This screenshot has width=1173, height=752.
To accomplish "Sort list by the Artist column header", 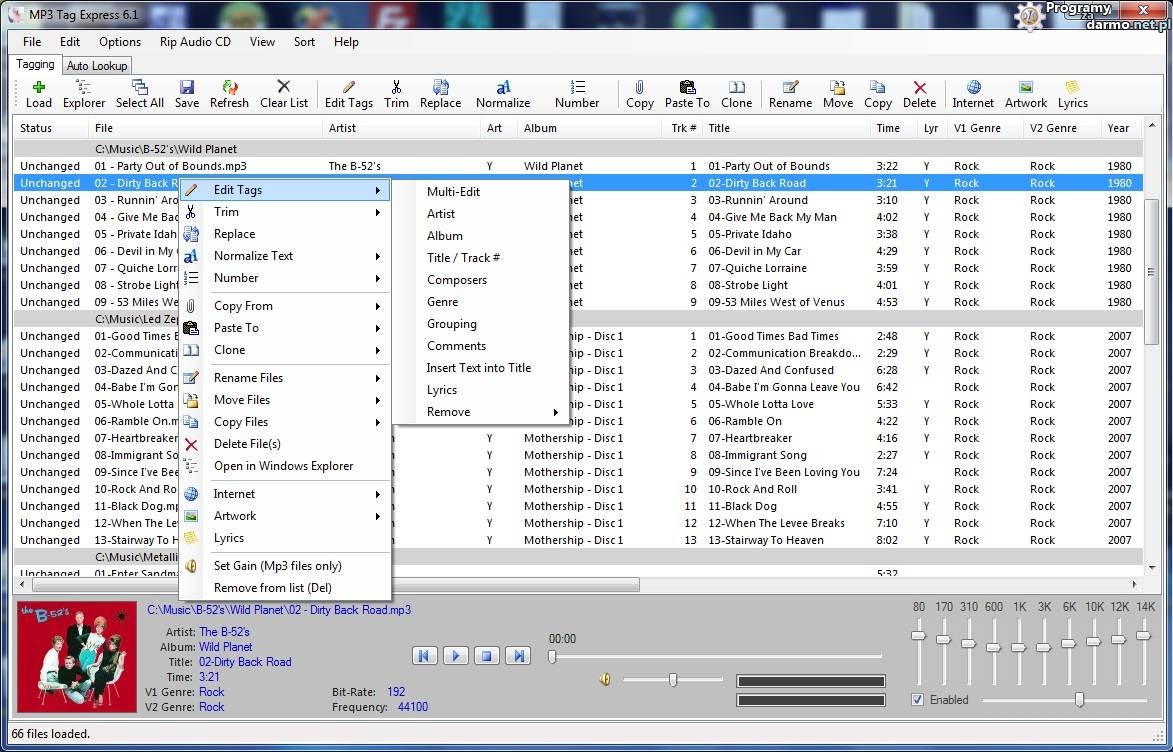I will (x=343, y=128).
